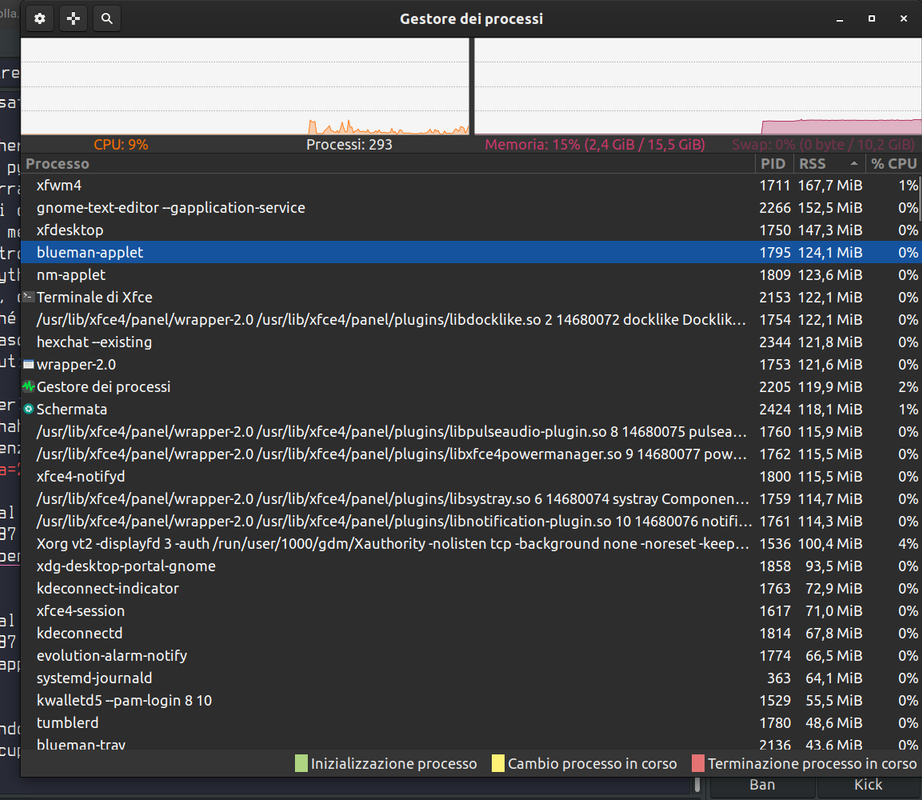Screen dimensions: 922x800
Task: Click the memory usage graph
Action: tap(697, 86)
